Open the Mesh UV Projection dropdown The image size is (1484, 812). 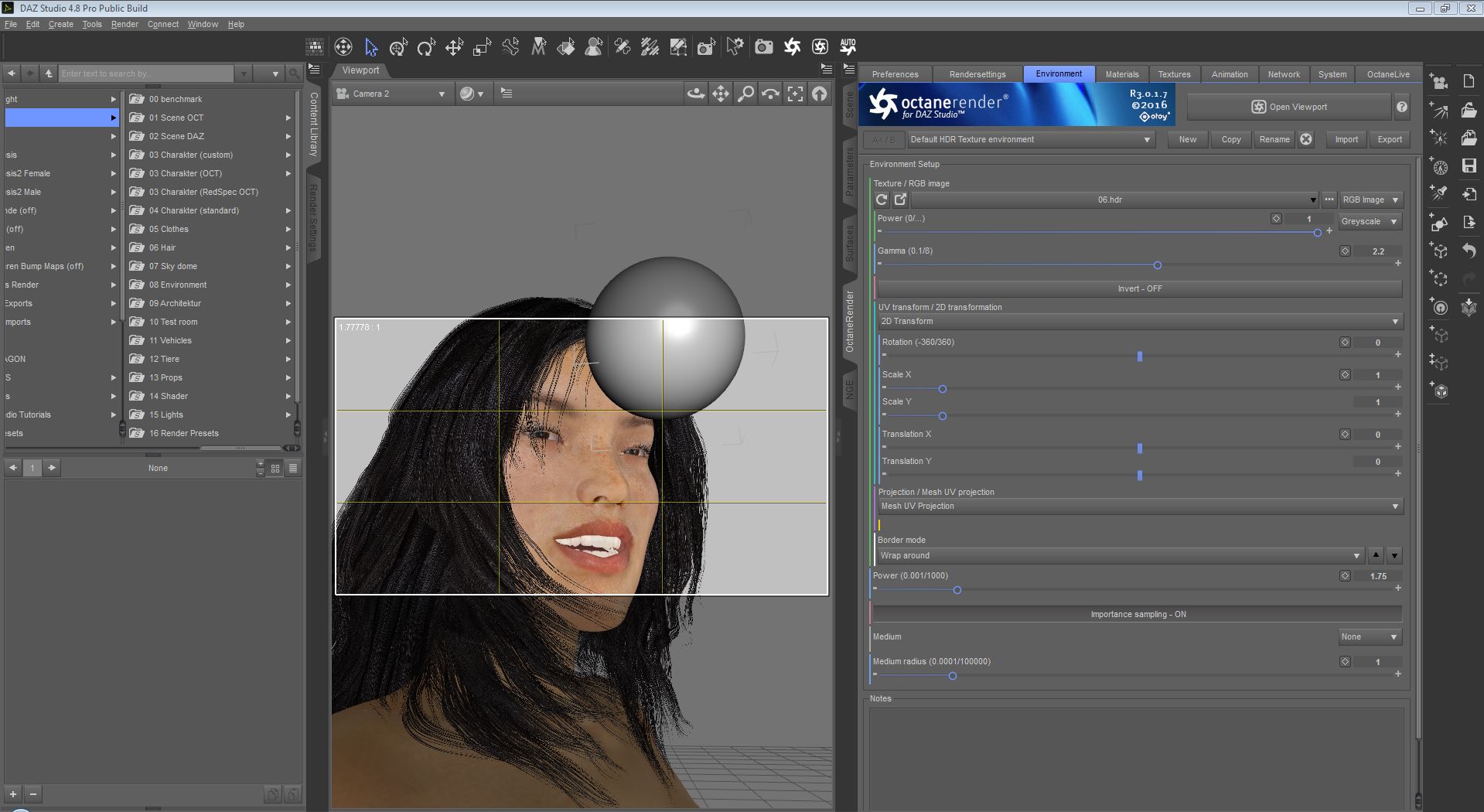1140,506
